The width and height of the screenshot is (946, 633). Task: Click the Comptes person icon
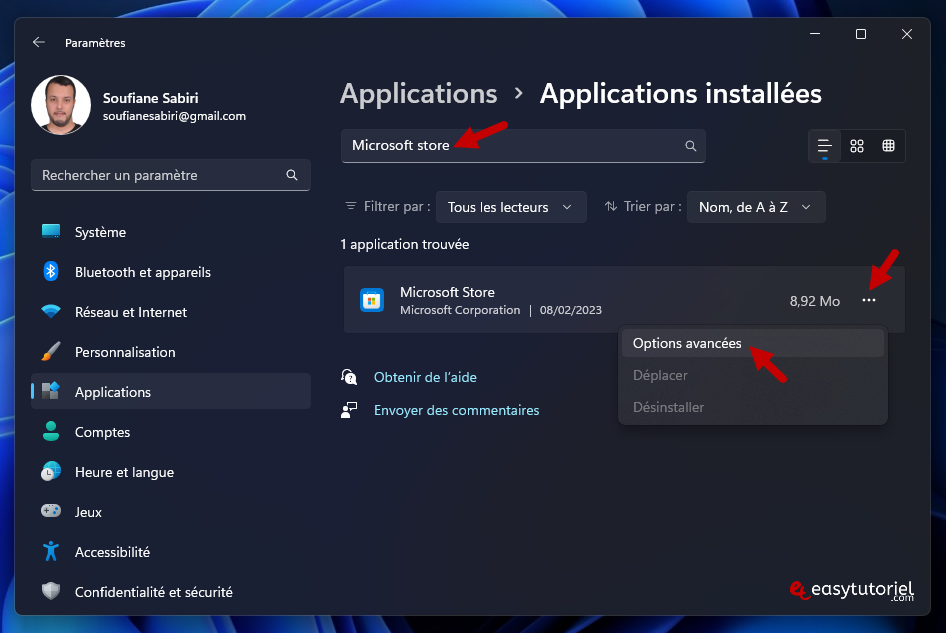pyautogui.click(x=51, y=431)
